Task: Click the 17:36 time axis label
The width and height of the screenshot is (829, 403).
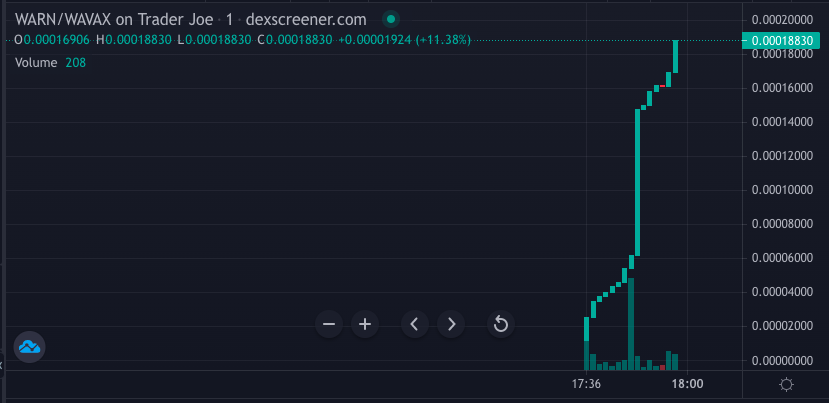Action: pos(587,384)
